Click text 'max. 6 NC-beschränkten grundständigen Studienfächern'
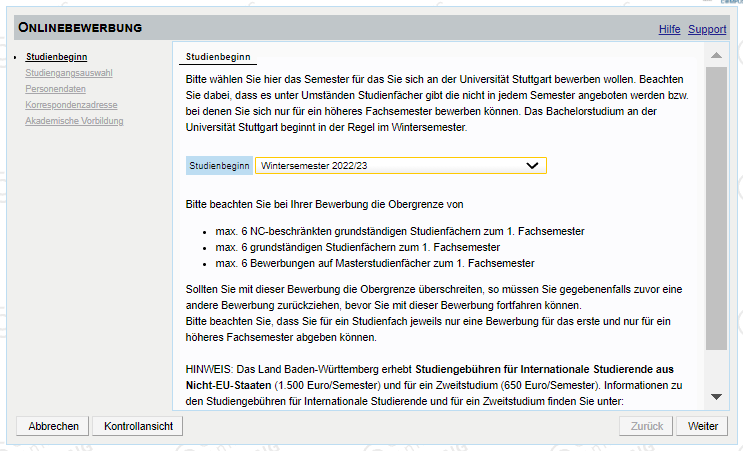Screen dimensions: 743x451 tap(348, 231)
